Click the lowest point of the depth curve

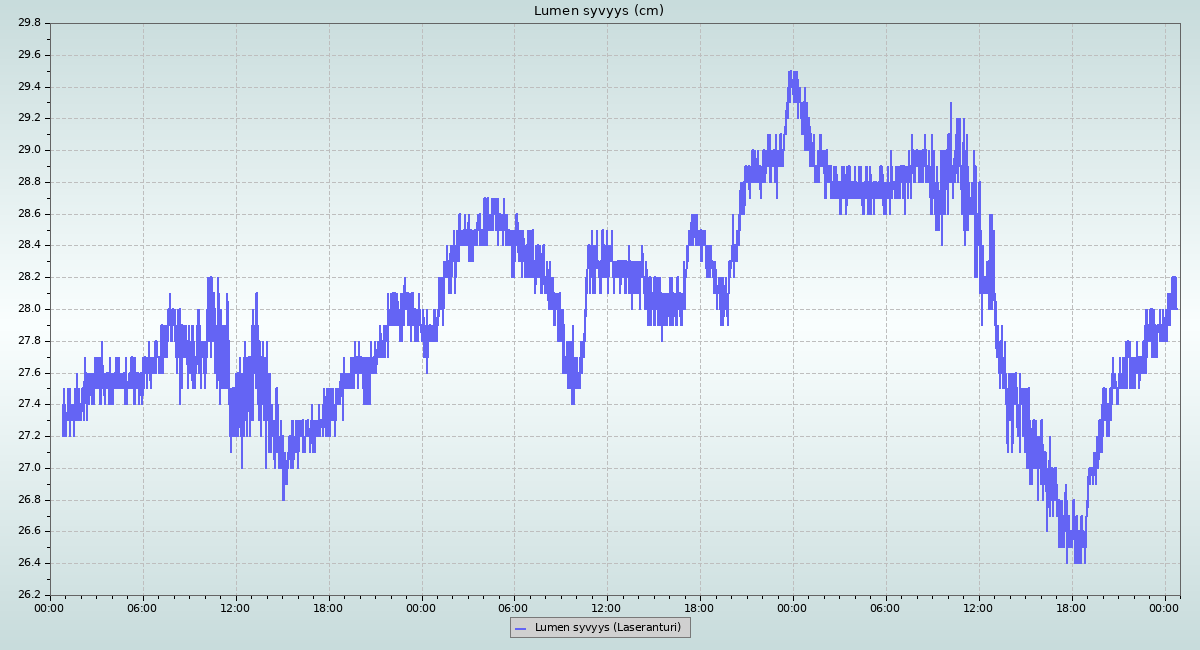[1077, 561]
